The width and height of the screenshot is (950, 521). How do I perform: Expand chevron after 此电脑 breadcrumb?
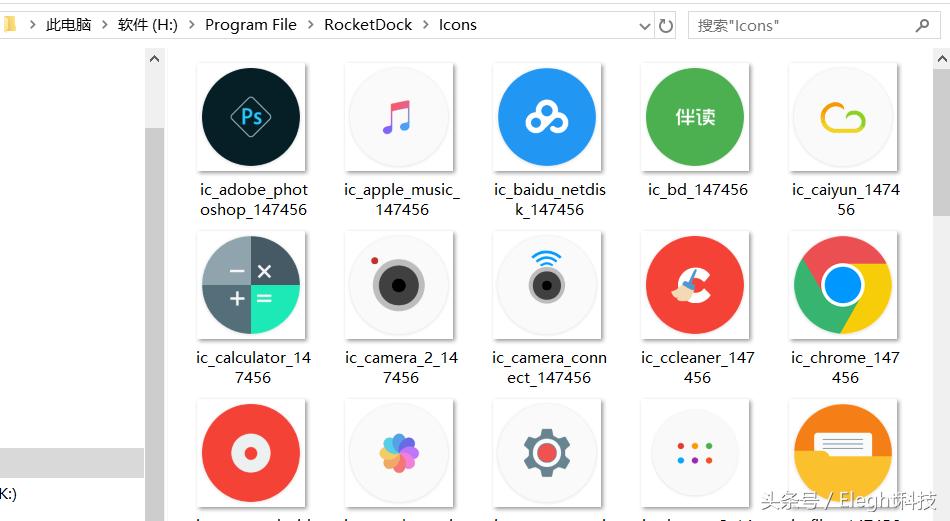(105, 25)
